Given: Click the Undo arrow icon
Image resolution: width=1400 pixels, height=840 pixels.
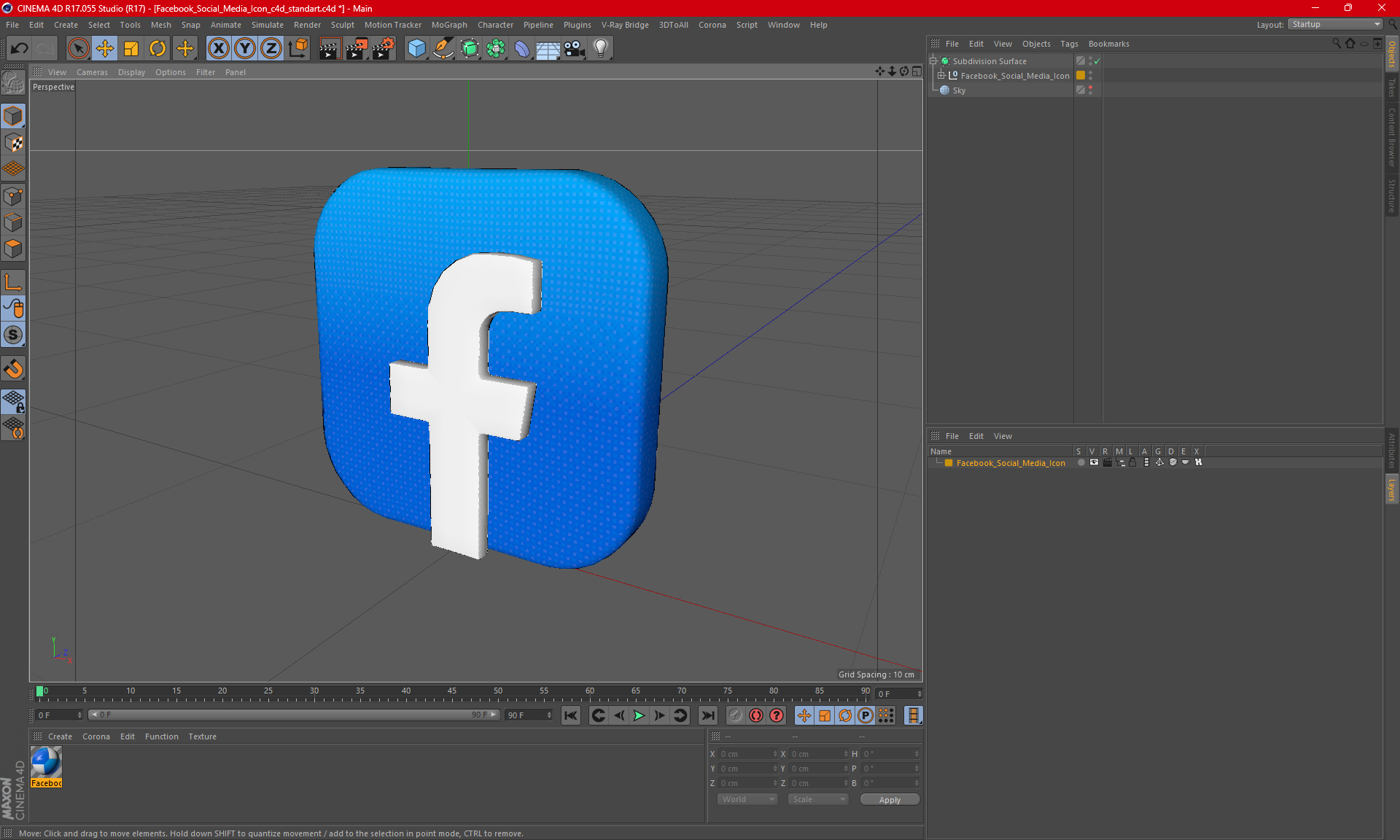Looking at the screenshot, I should coord(20,48).
